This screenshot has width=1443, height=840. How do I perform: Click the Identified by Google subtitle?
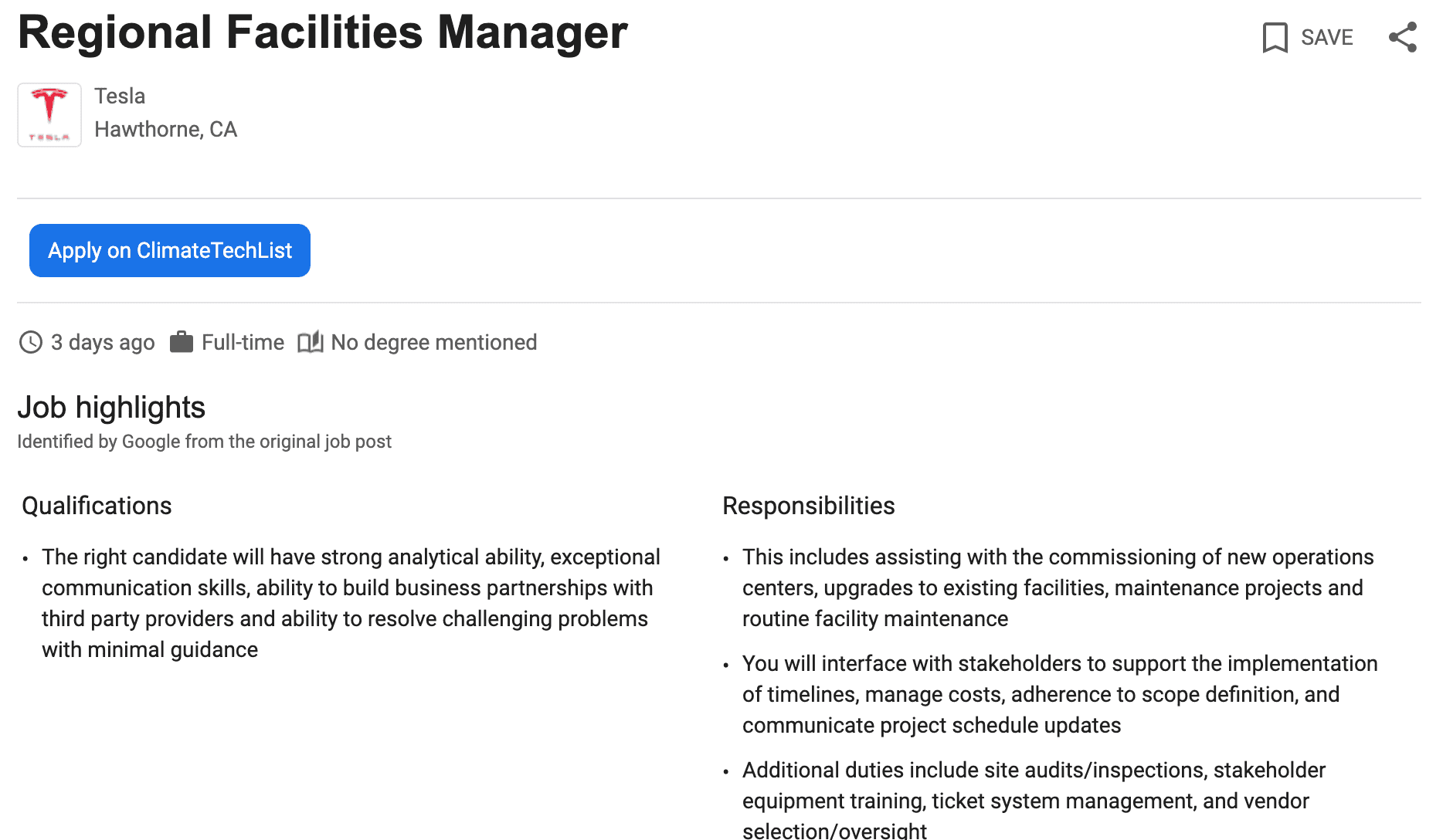click(204, 441)
